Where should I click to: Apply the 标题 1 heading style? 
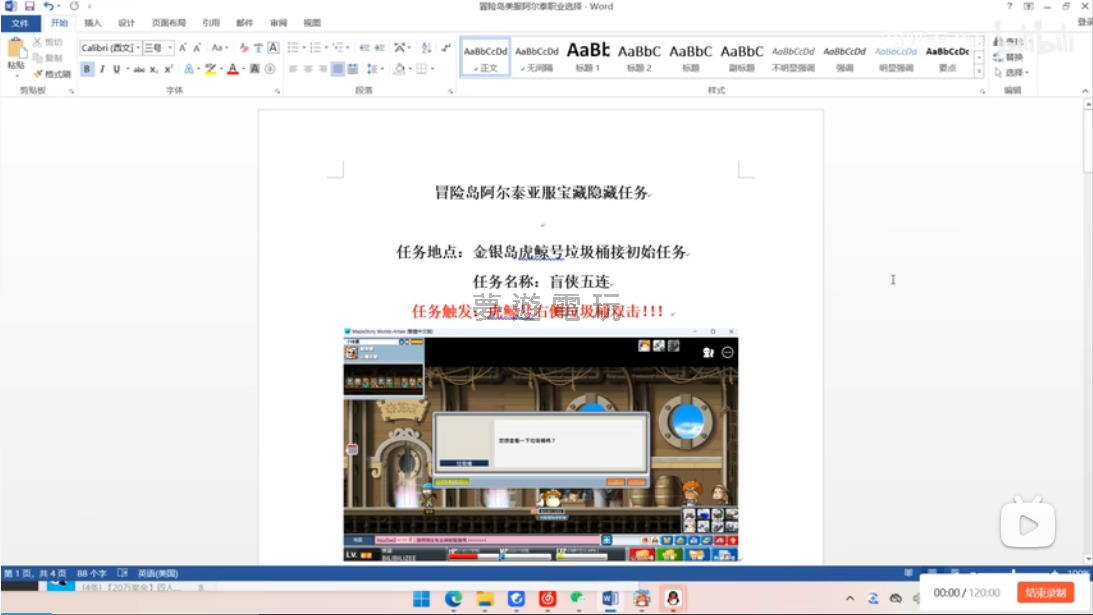click(587, 57)
